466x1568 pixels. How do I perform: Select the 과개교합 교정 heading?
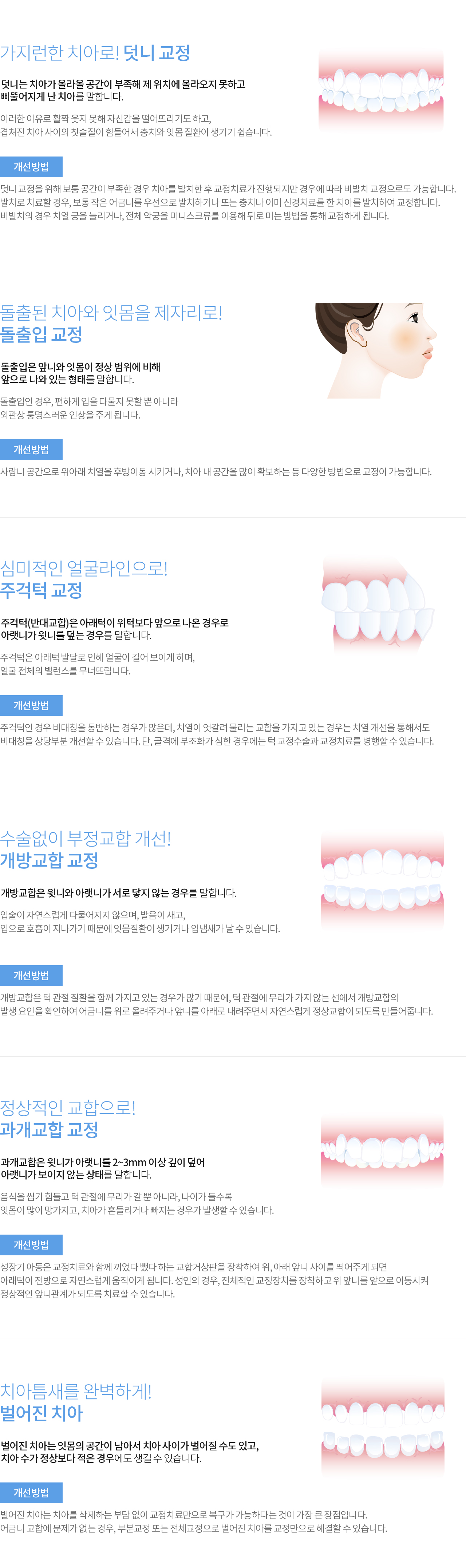50,1130
